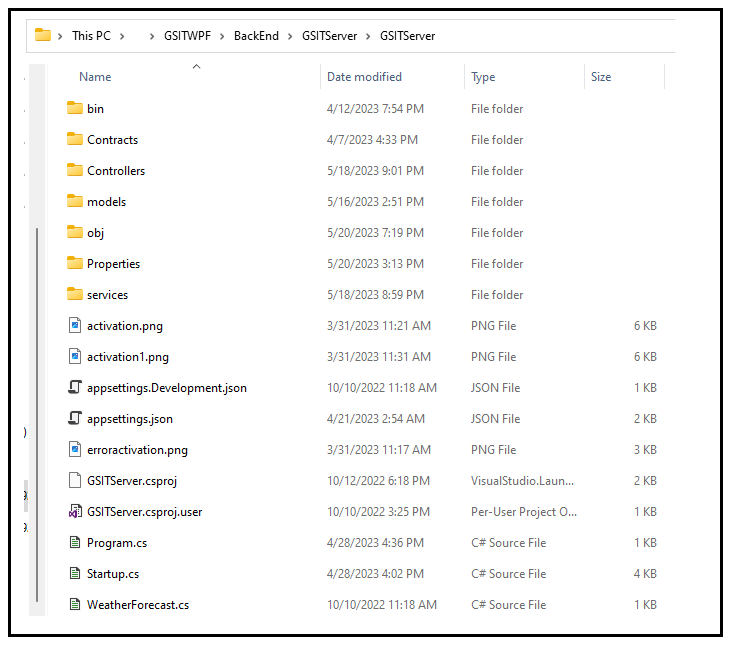Select the Properties folder name
This screenshot has height=650, width=736.
(x=114, y=264)
